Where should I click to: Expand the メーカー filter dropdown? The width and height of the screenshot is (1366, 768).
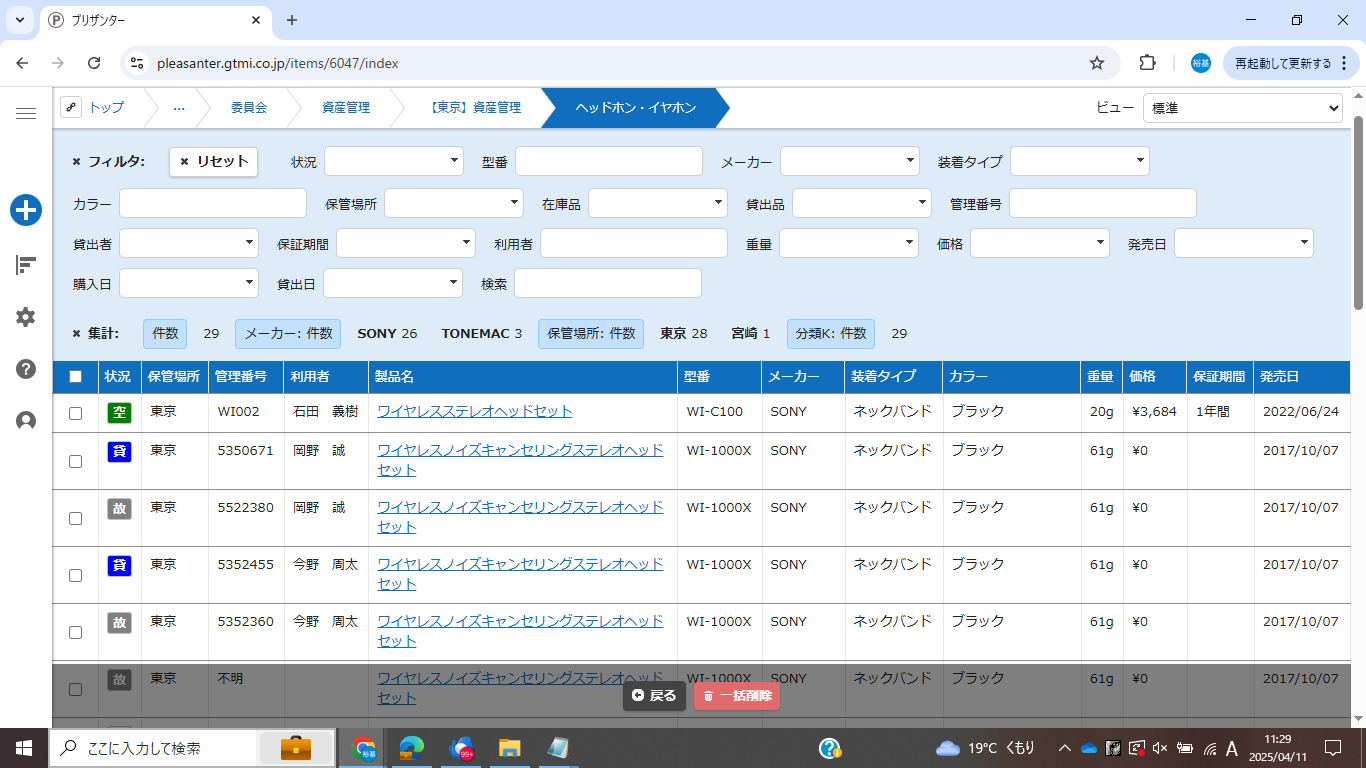pyautogui.click(x=849, y=161)
